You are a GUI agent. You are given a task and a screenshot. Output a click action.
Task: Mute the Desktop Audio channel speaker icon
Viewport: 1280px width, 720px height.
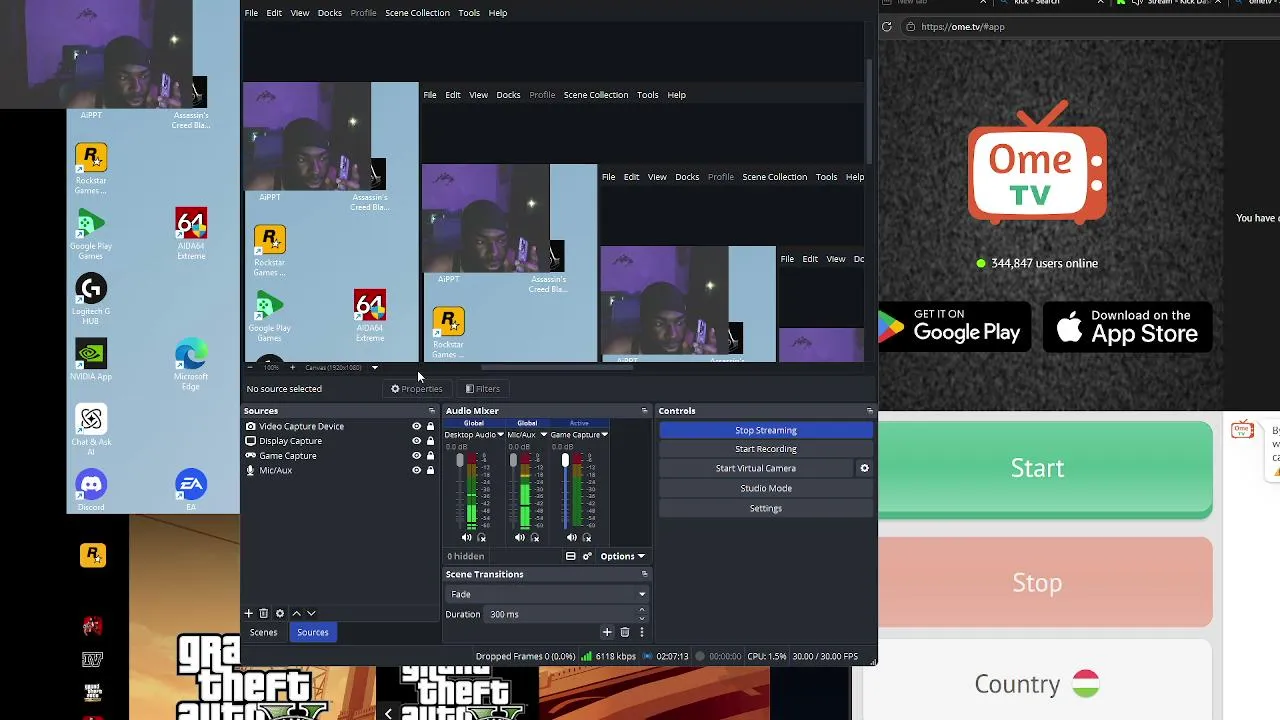pos(466,538)
